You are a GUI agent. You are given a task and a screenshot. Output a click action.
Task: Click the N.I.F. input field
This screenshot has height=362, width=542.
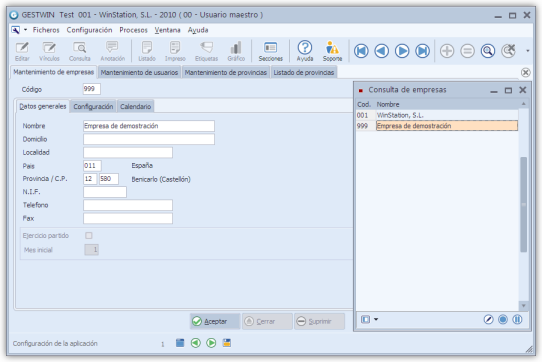coord(105,192)
